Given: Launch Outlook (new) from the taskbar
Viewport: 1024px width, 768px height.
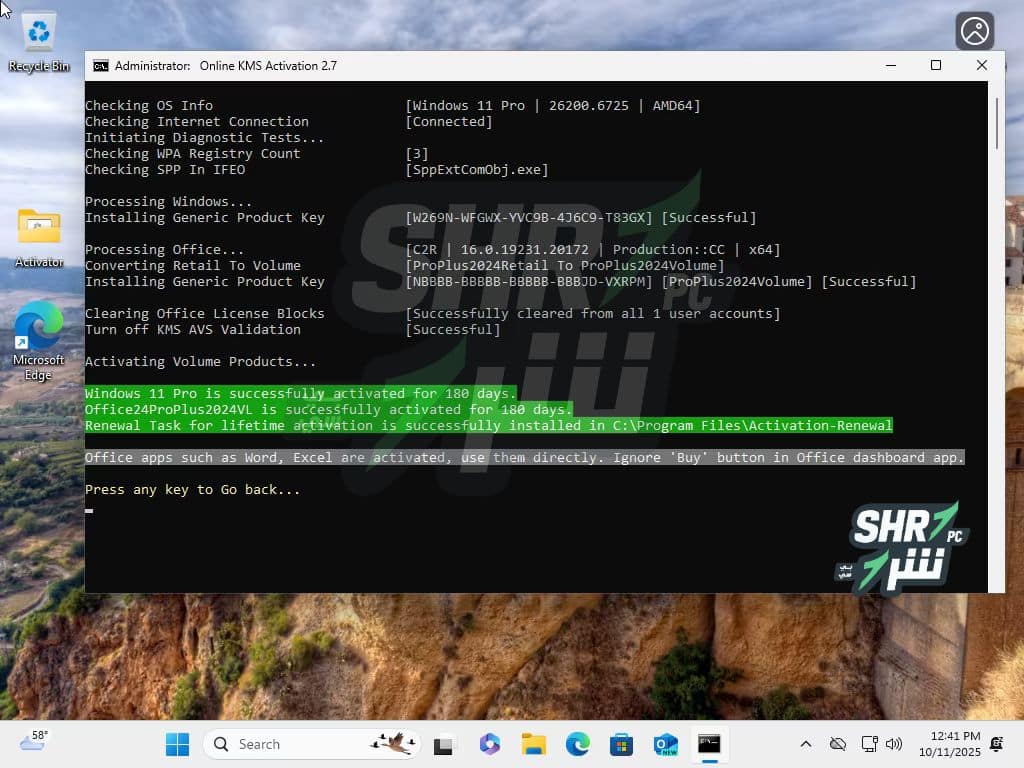Looking at the screenshot, I should (665, 744).
